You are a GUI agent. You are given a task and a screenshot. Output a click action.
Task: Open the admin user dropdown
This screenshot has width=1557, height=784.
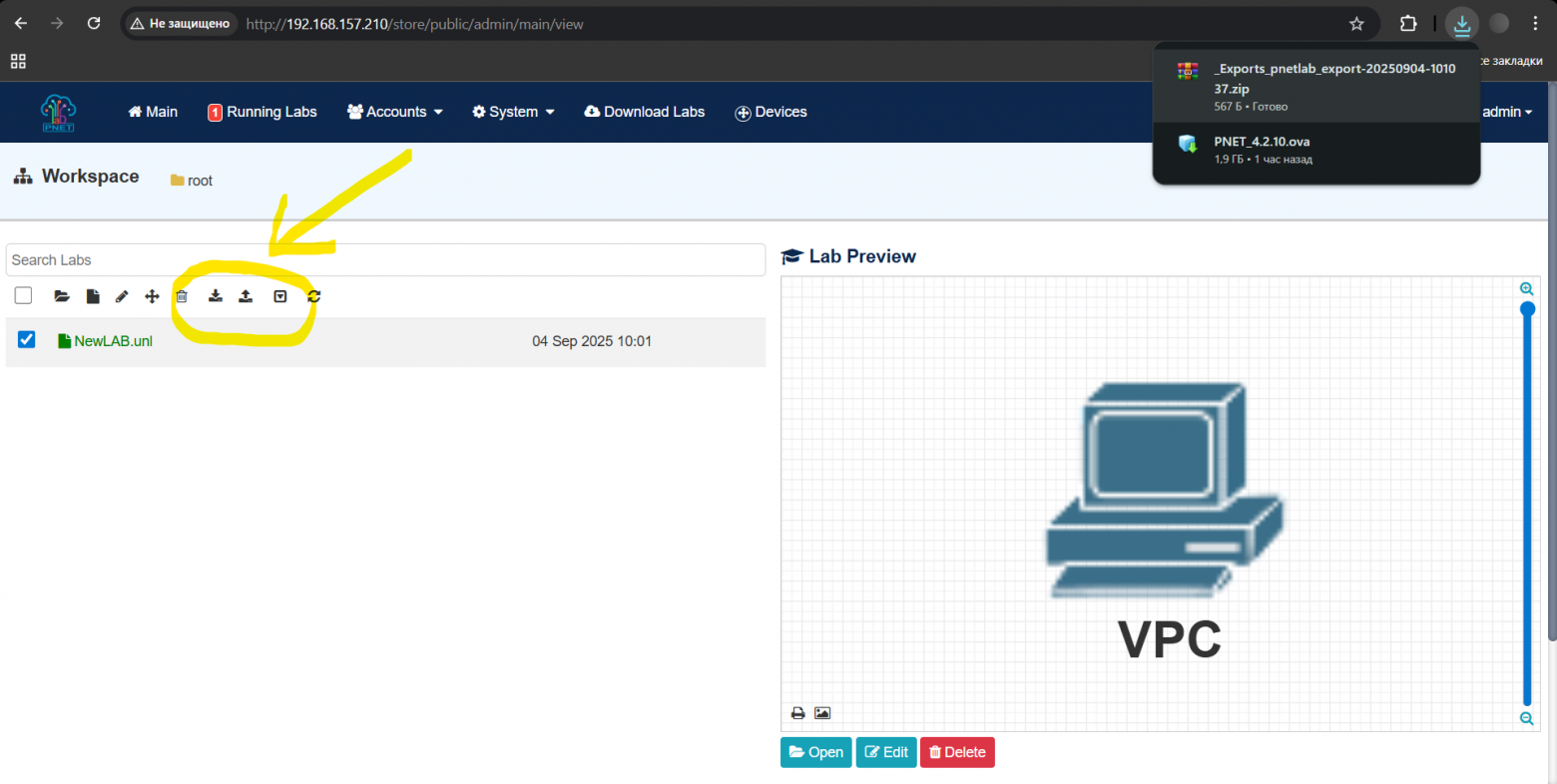click(1507, 112)
